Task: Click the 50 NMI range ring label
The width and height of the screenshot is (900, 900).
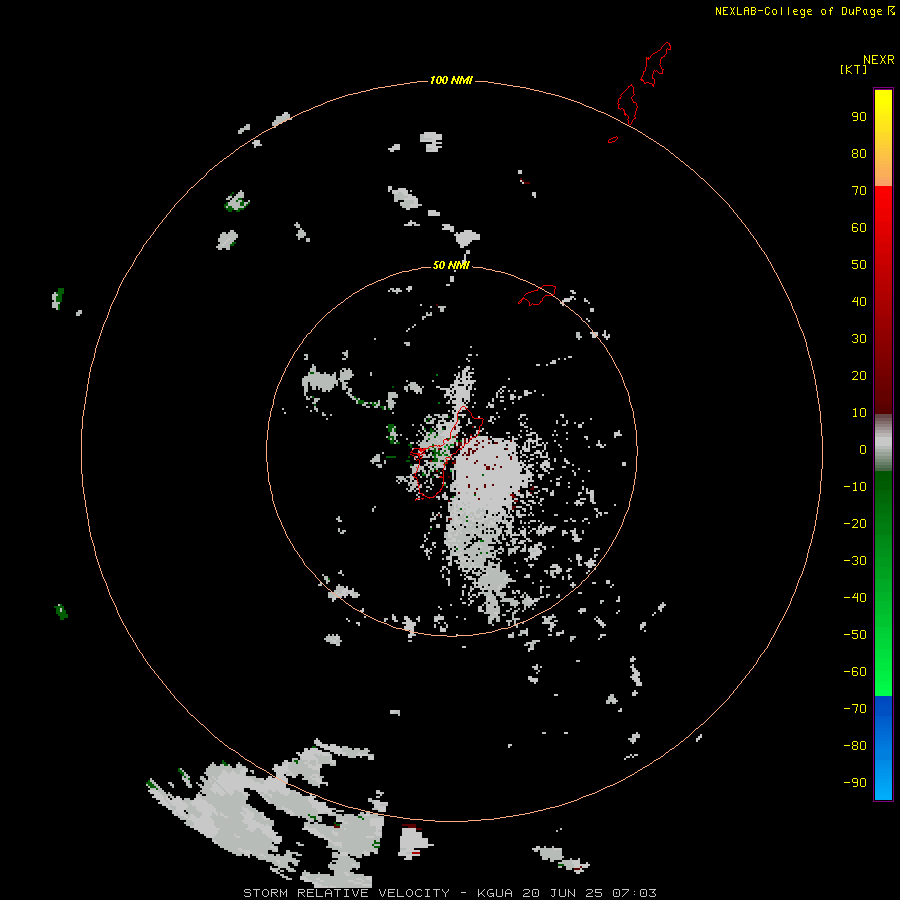Action: pos(451,265)
